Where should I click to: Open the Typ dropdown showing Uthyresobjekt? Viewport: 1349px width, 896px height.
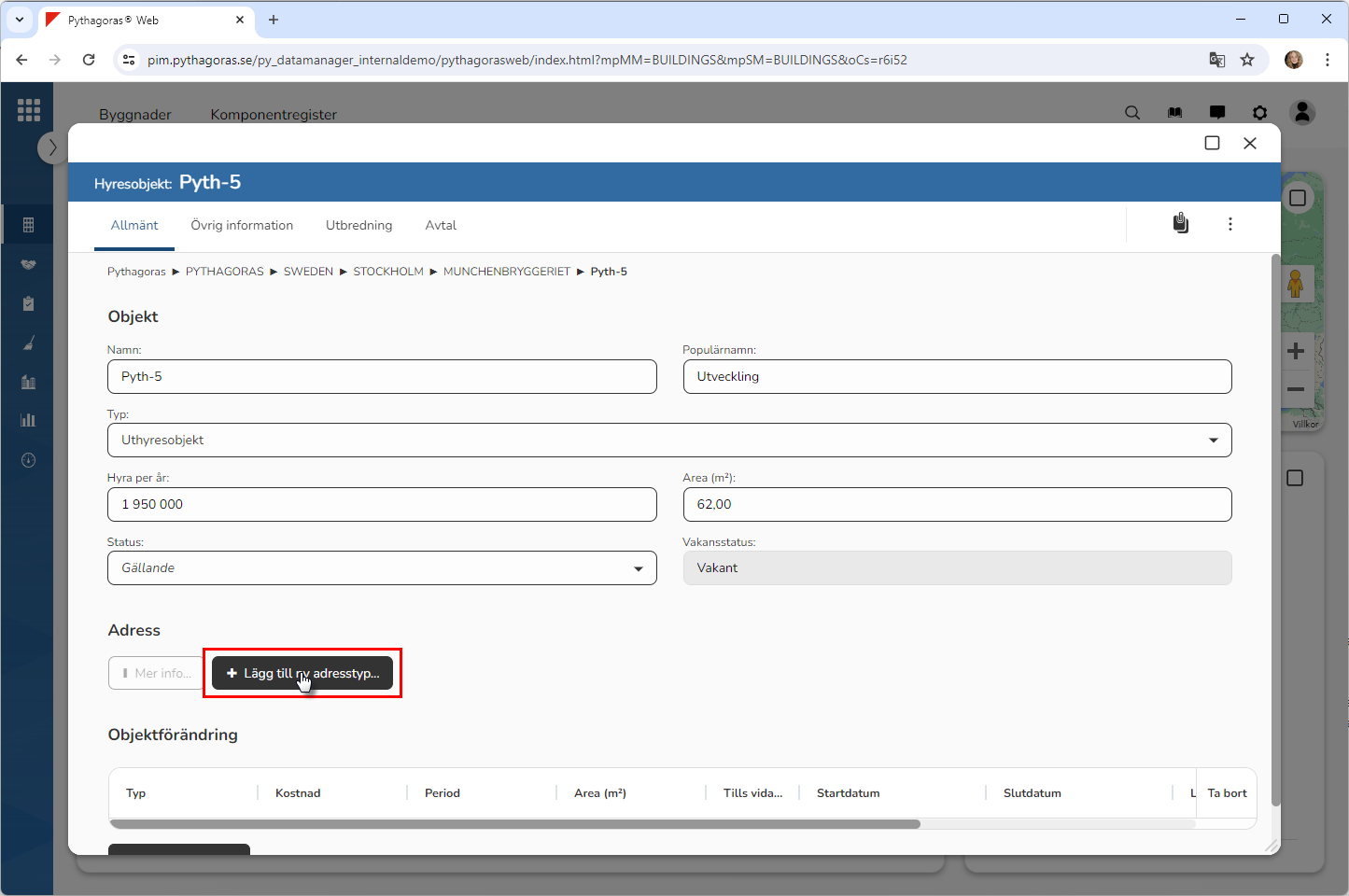point(668,441)
